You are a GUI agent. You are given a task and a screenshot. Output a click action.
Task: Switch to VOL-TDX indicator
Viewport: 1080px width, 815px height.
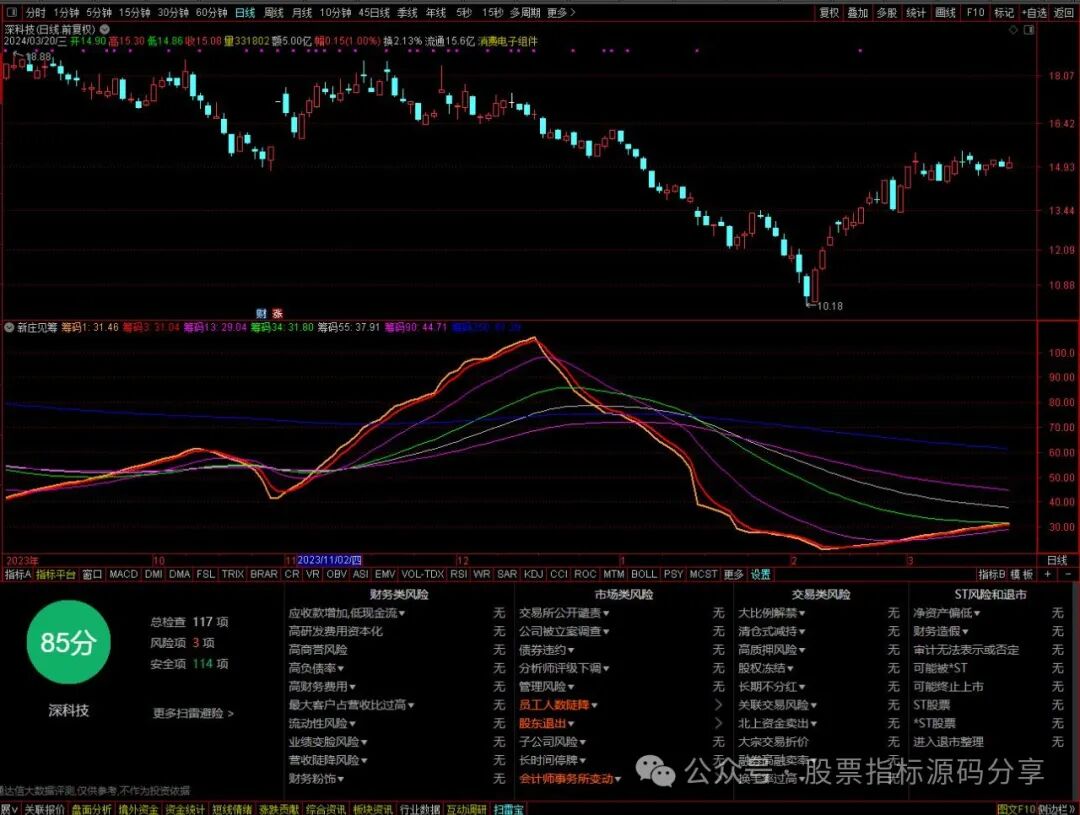422,574
